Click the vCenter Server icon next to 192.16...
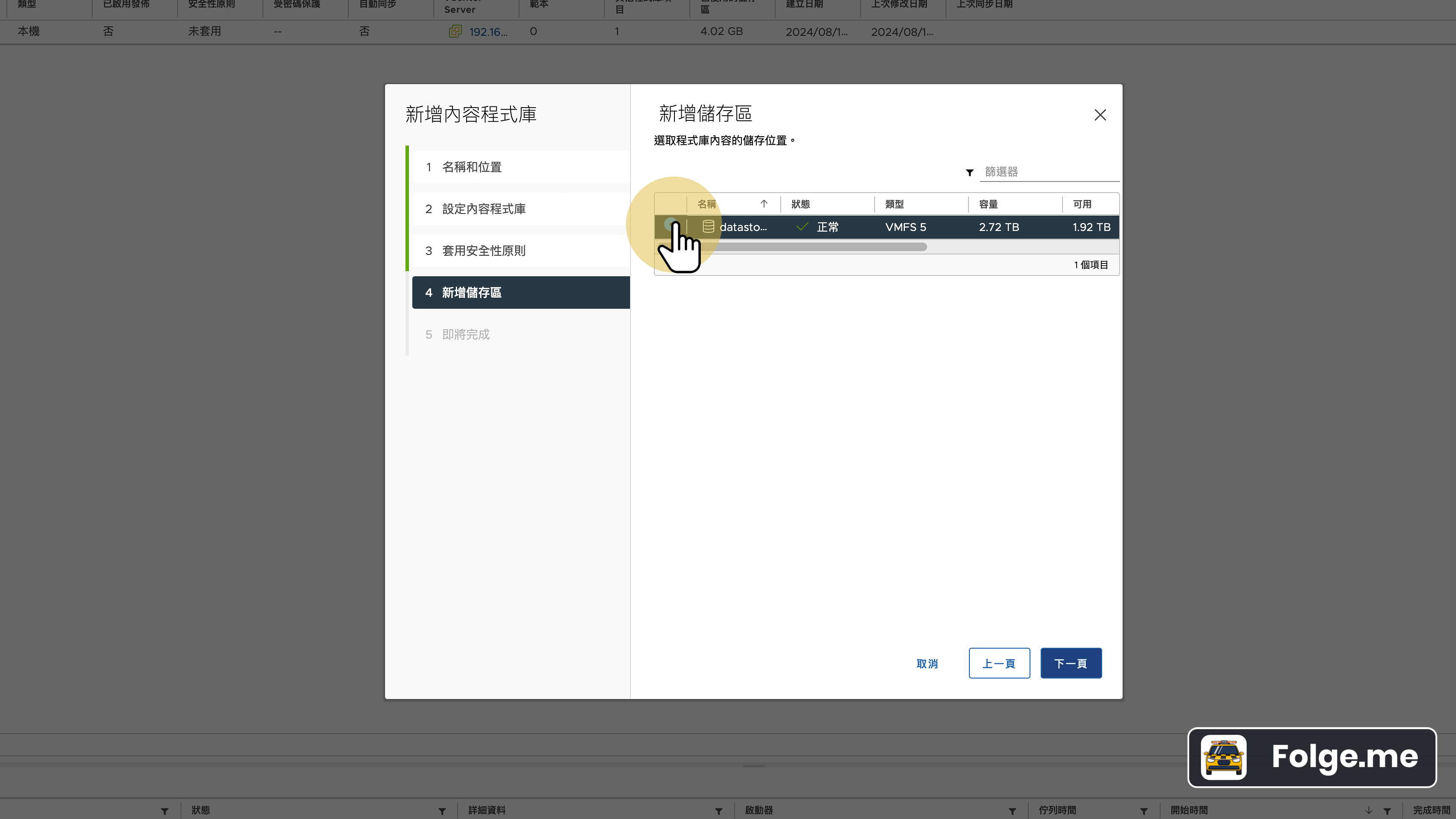The width and height of the screenshot is (1456, 819). pyautogui.click(x=455, y=32)
